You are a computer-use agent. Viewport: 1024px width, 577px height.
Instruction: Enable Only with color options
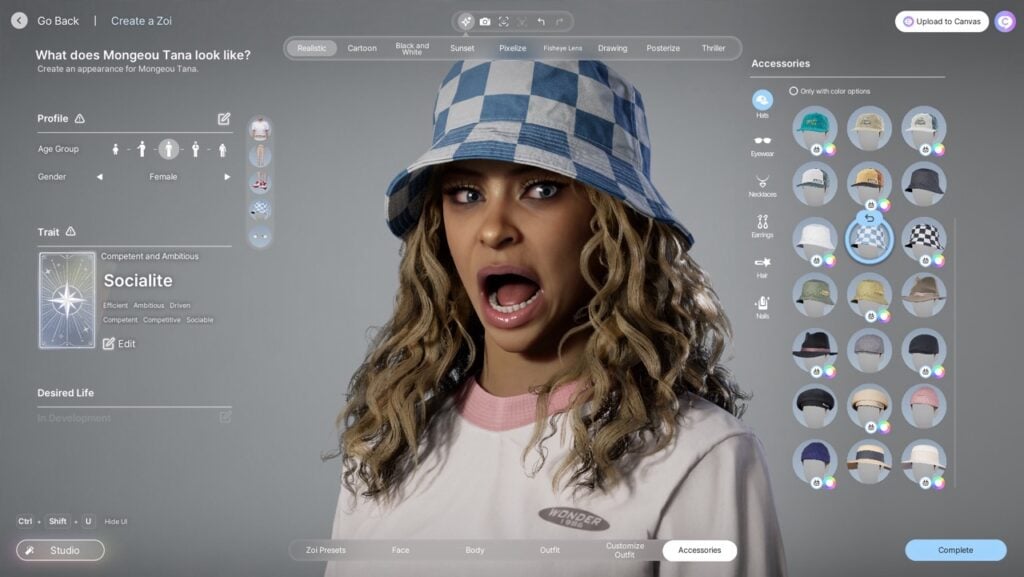pyautogui.click(x=794, y=91)
